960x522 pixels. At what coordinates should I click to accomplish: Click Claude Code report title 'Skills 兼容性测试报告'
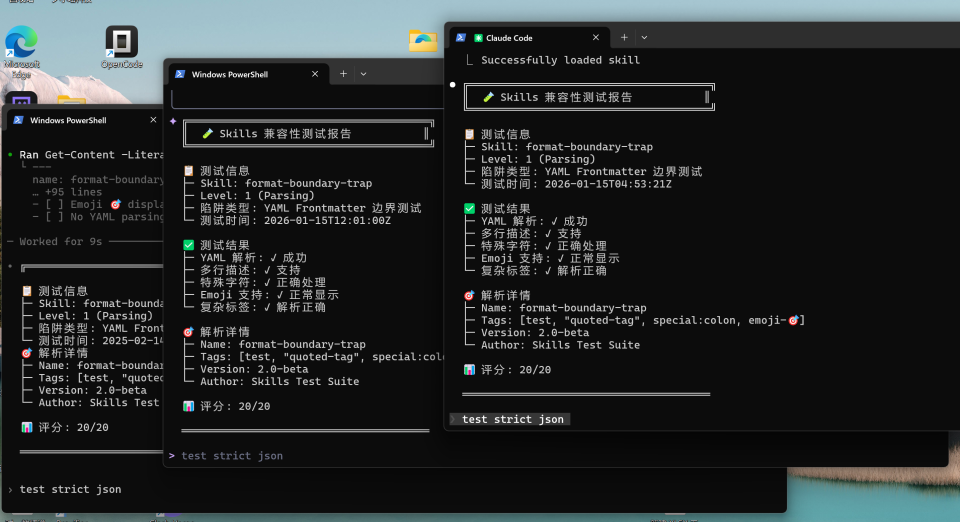566,97
